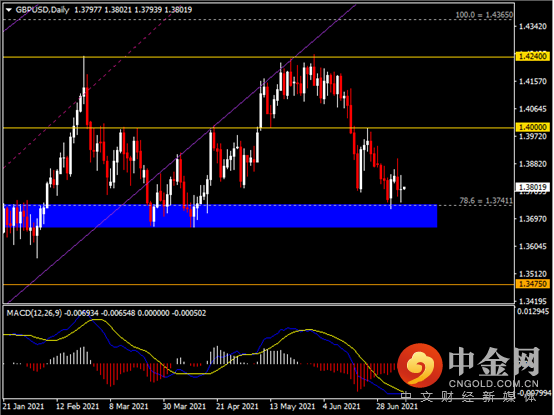Click the MACD(12,26,9) indicator label
The width and height of the screenshot is (554, 415).
(x=34, y=313)
